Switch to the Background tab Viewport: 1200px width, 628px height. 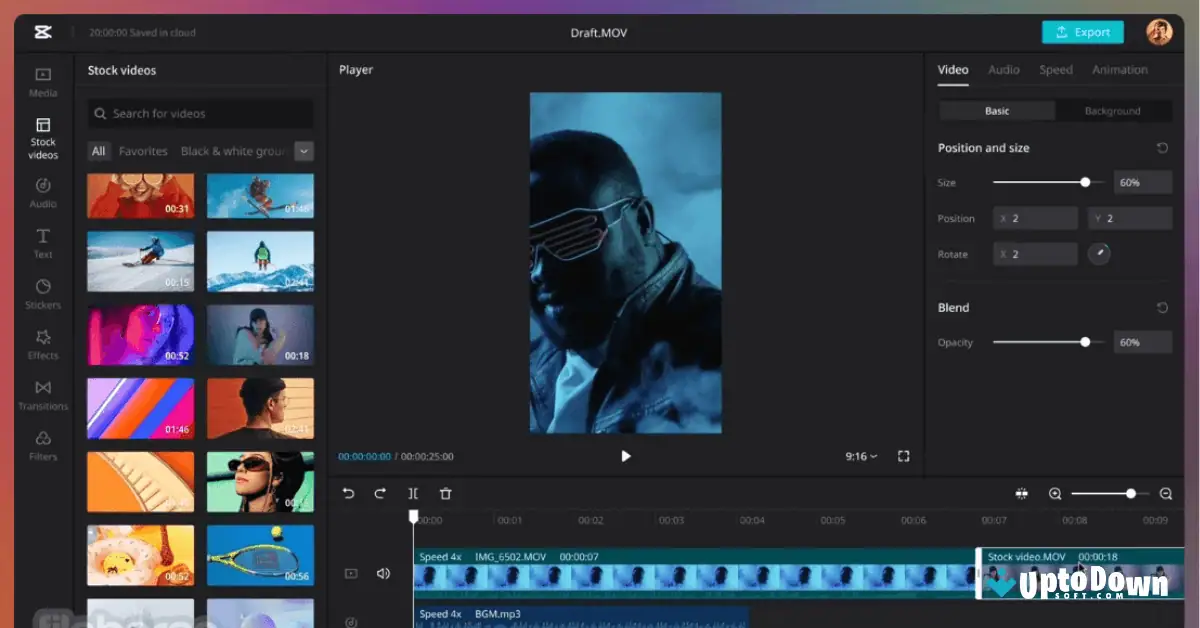click(x=1114, y=110)
